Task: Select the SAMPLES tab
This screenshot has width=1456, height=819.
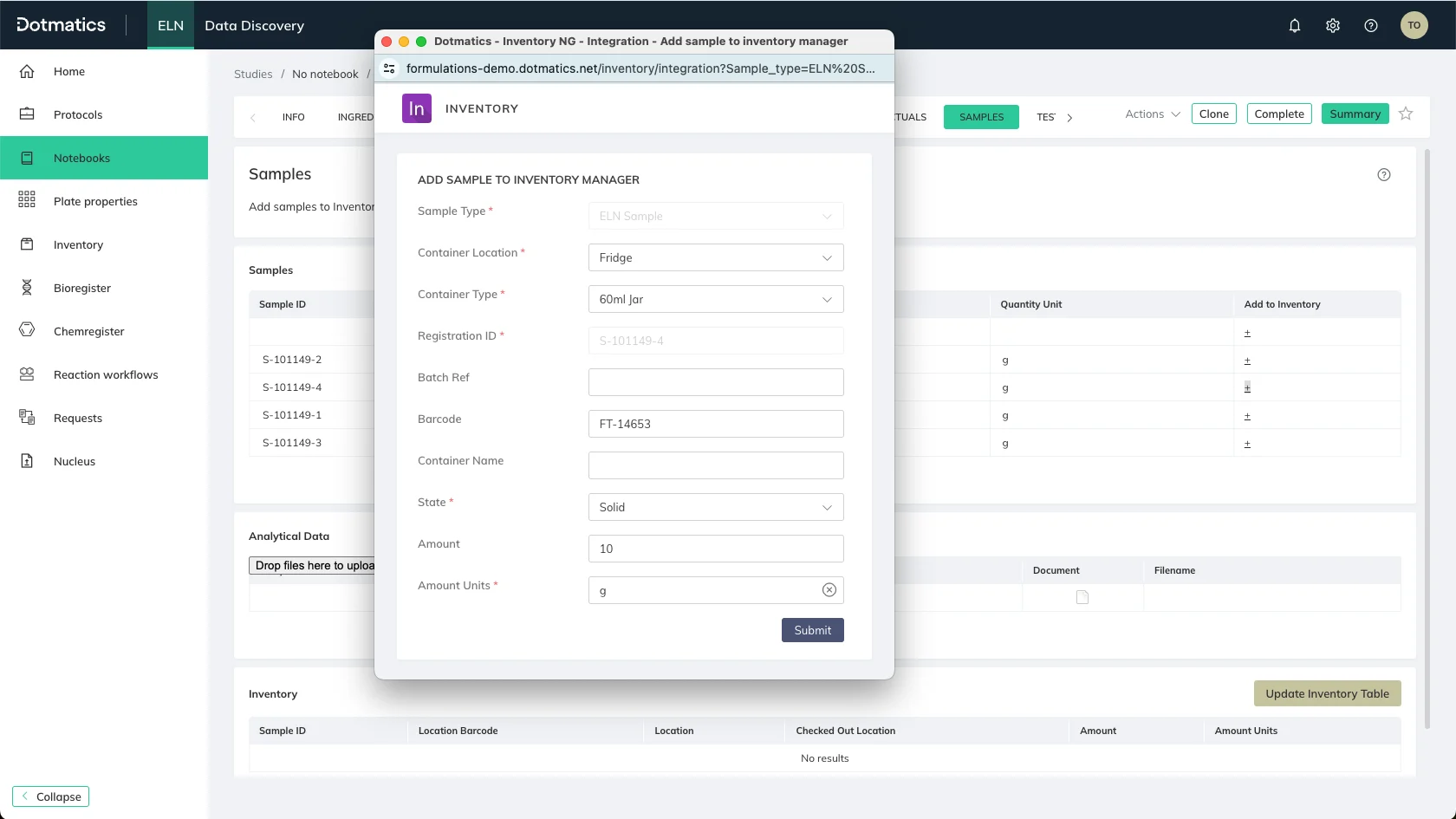Action: [x=981, y=117]
